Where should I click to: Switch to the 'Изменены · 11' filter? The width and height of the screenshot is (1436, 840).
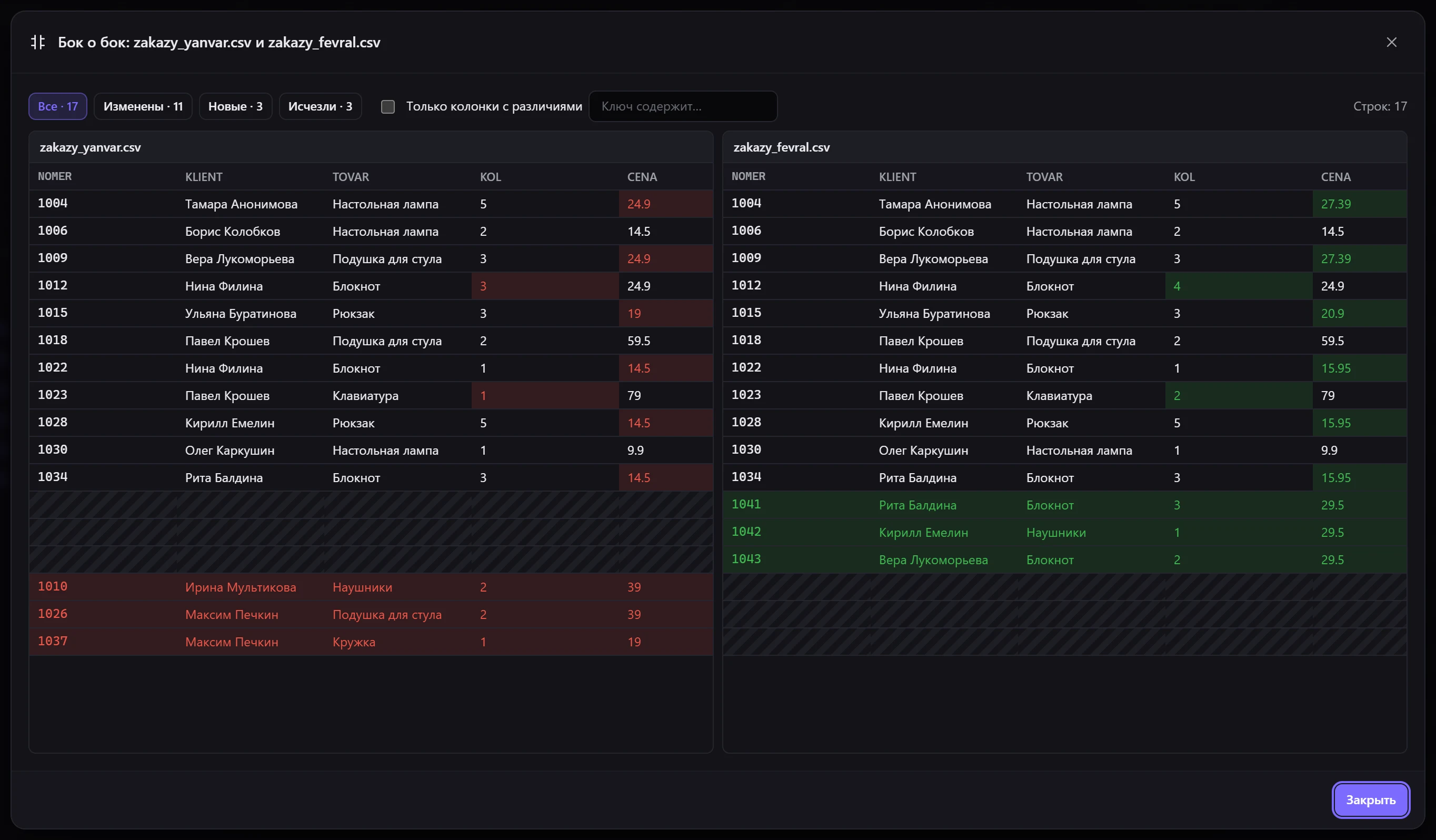click(143, 106)
